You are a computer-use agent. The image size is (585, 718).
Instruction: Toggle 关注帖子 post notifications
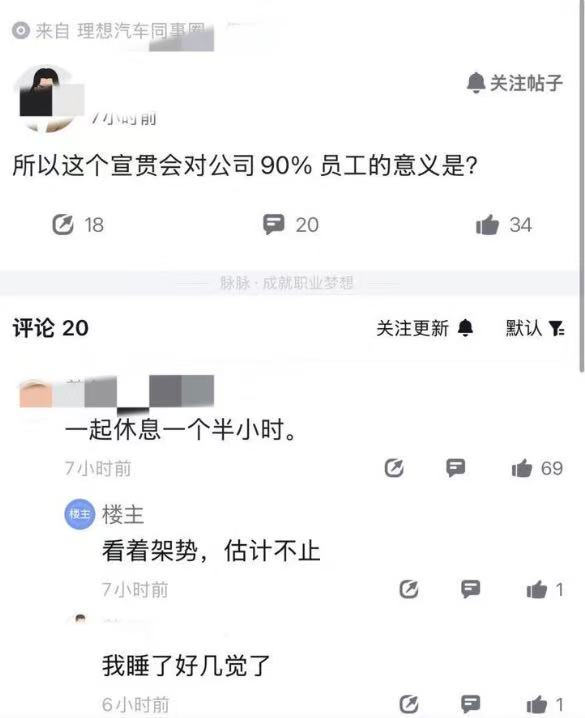point(515,83)
